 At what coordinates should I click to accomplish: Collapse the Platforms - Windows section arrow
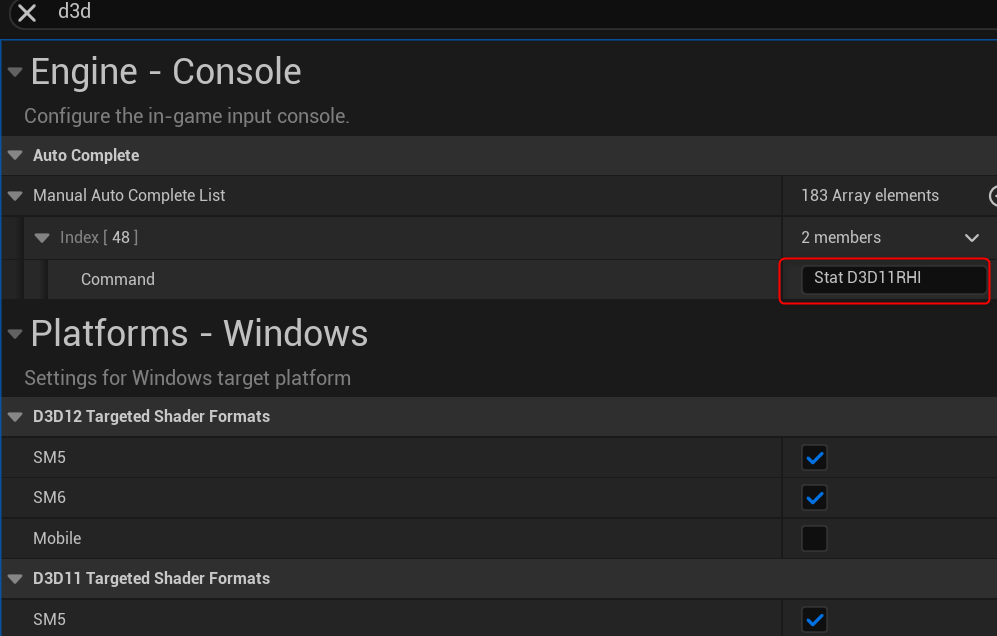click(15, 335)
